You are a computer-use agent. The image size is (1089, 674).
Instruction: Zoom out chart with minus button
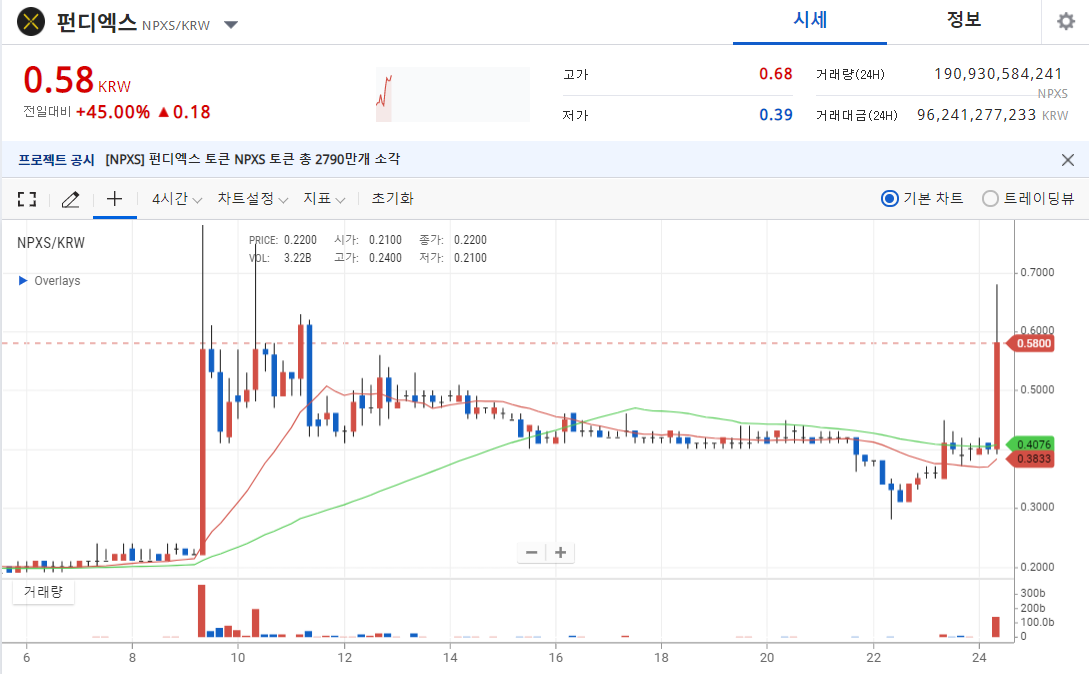pyautogui.click(x=531, y=552)
